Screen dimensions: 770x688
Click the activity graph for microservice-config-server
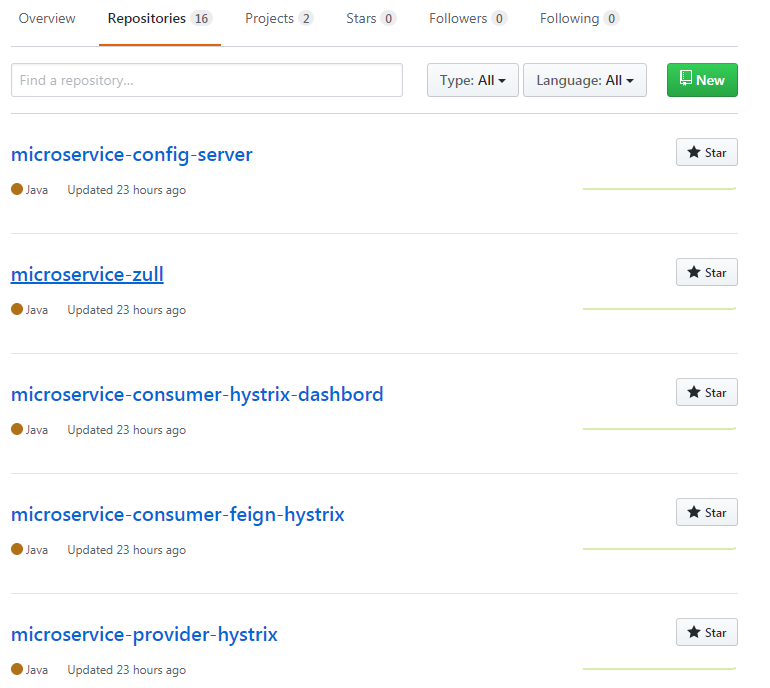(659, 188)
